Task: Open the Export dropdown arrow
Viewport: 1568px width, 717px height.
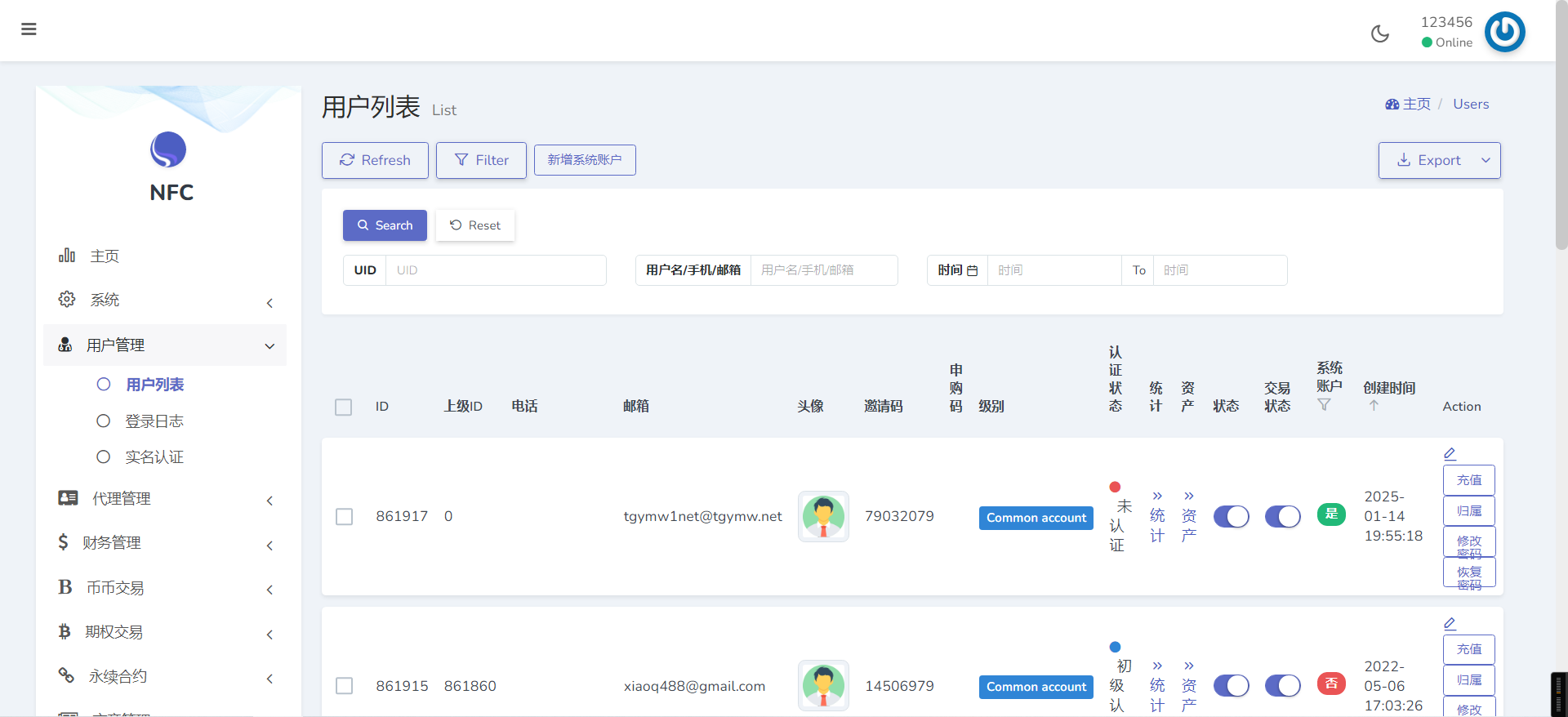Action: coord(1486,161)
